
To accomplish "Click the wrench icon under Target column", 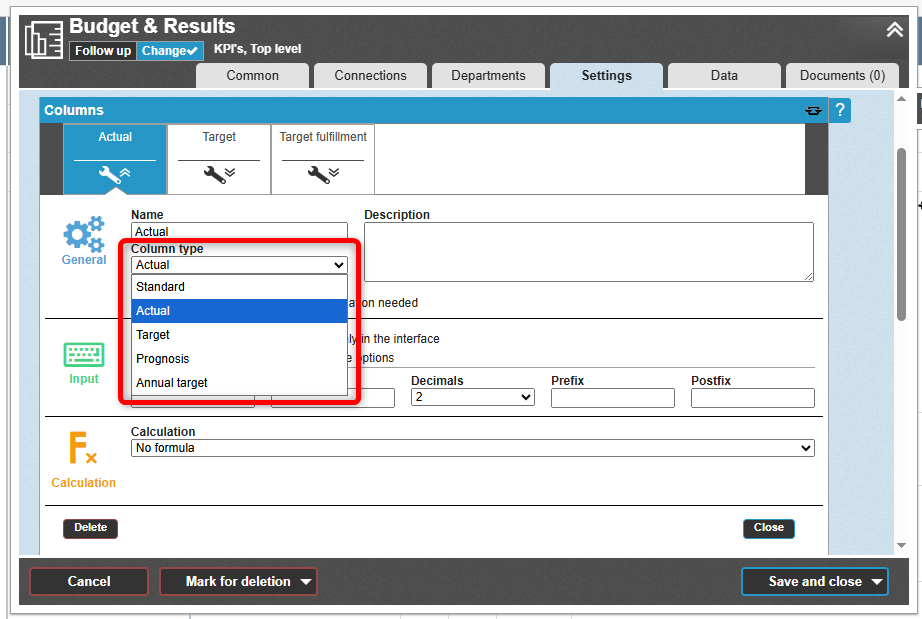I will click(x=219, y=174).
